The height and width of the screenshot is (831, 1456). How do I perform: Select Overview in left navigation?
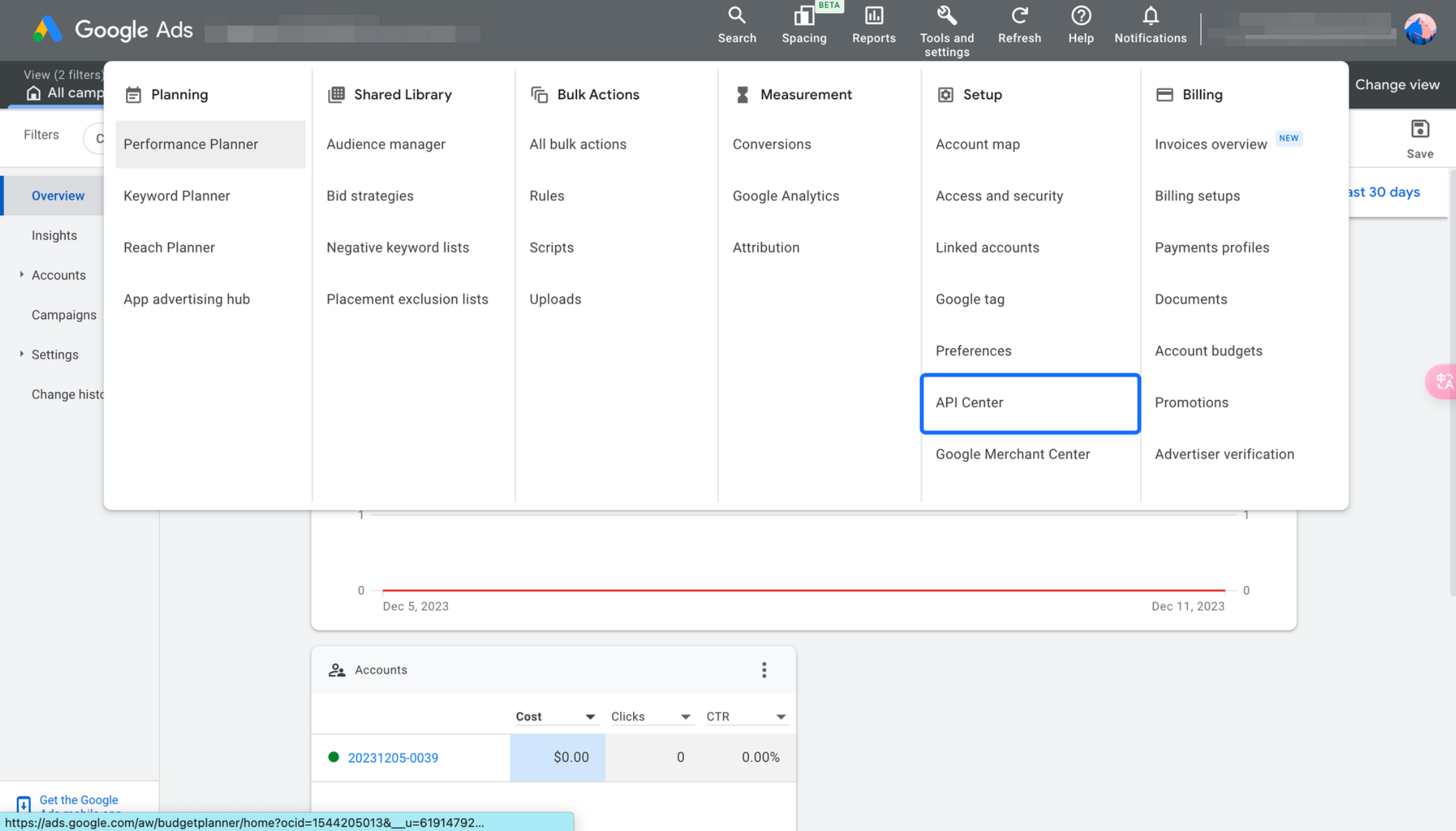(58, 196)
